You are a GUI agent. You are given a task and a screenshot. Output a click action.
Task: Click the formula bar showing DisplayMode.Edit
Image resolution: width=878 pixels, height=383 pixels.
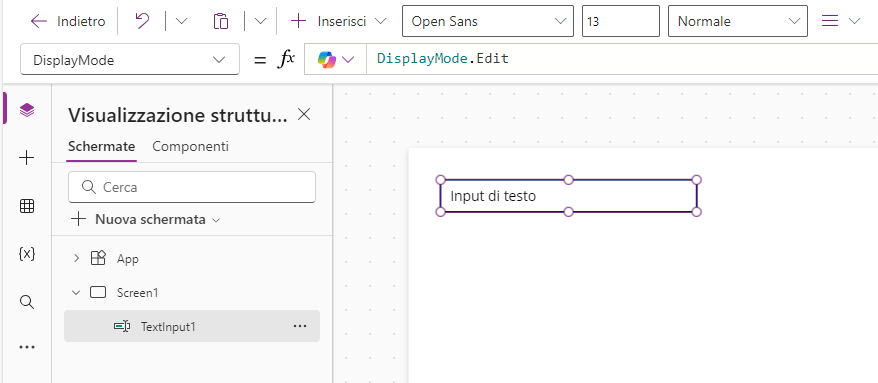[622, 59]
